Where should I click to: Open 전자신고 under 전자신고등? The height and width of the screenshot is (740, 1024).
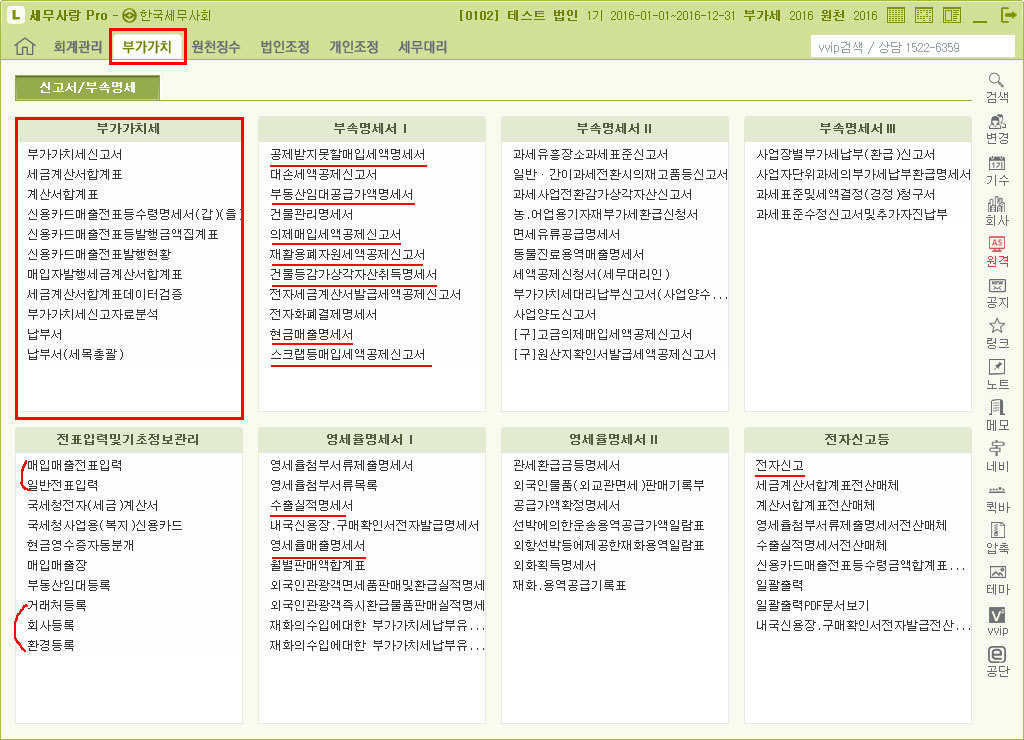(x=780, y=466)
